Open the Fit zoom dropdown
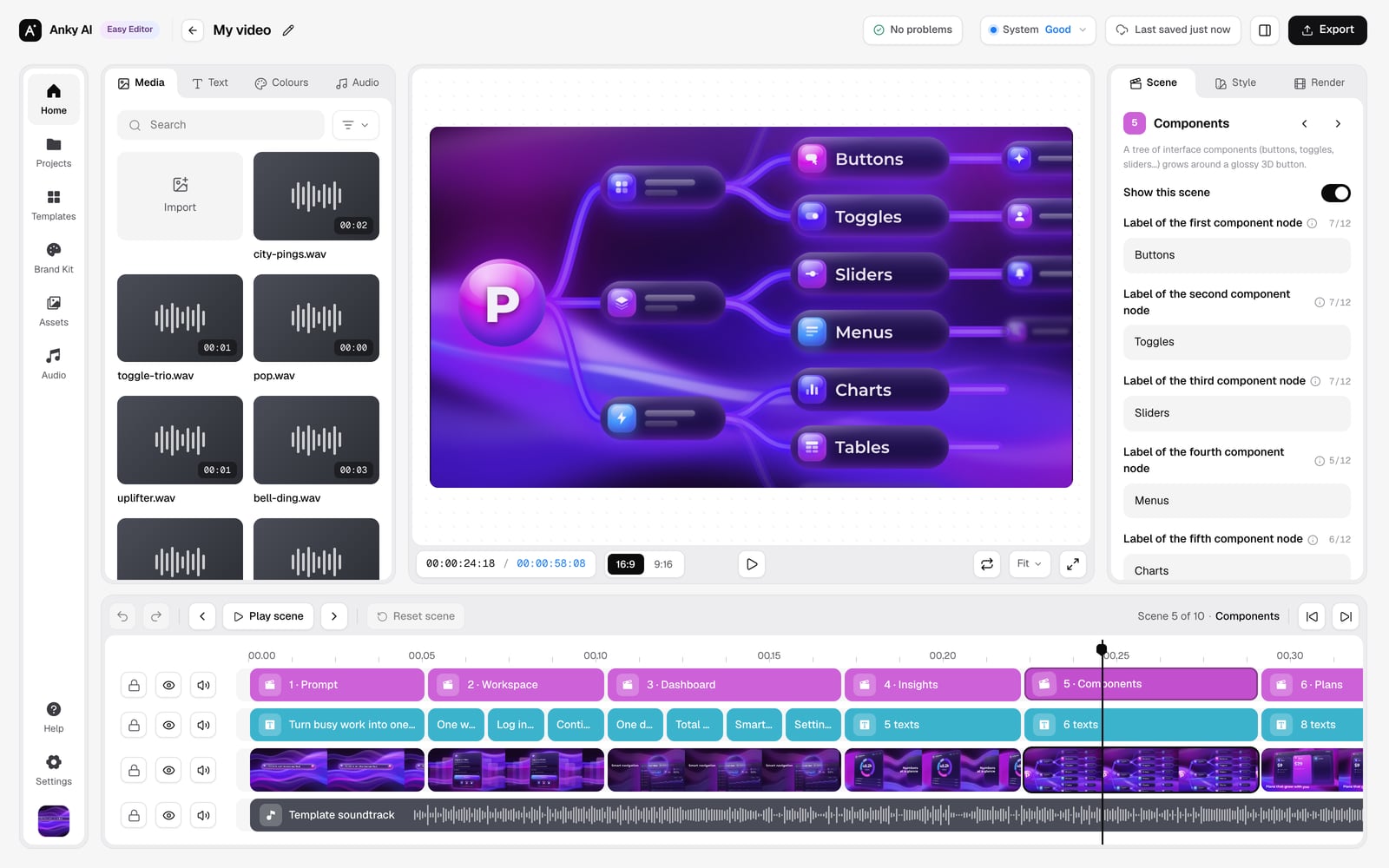 1030,564
